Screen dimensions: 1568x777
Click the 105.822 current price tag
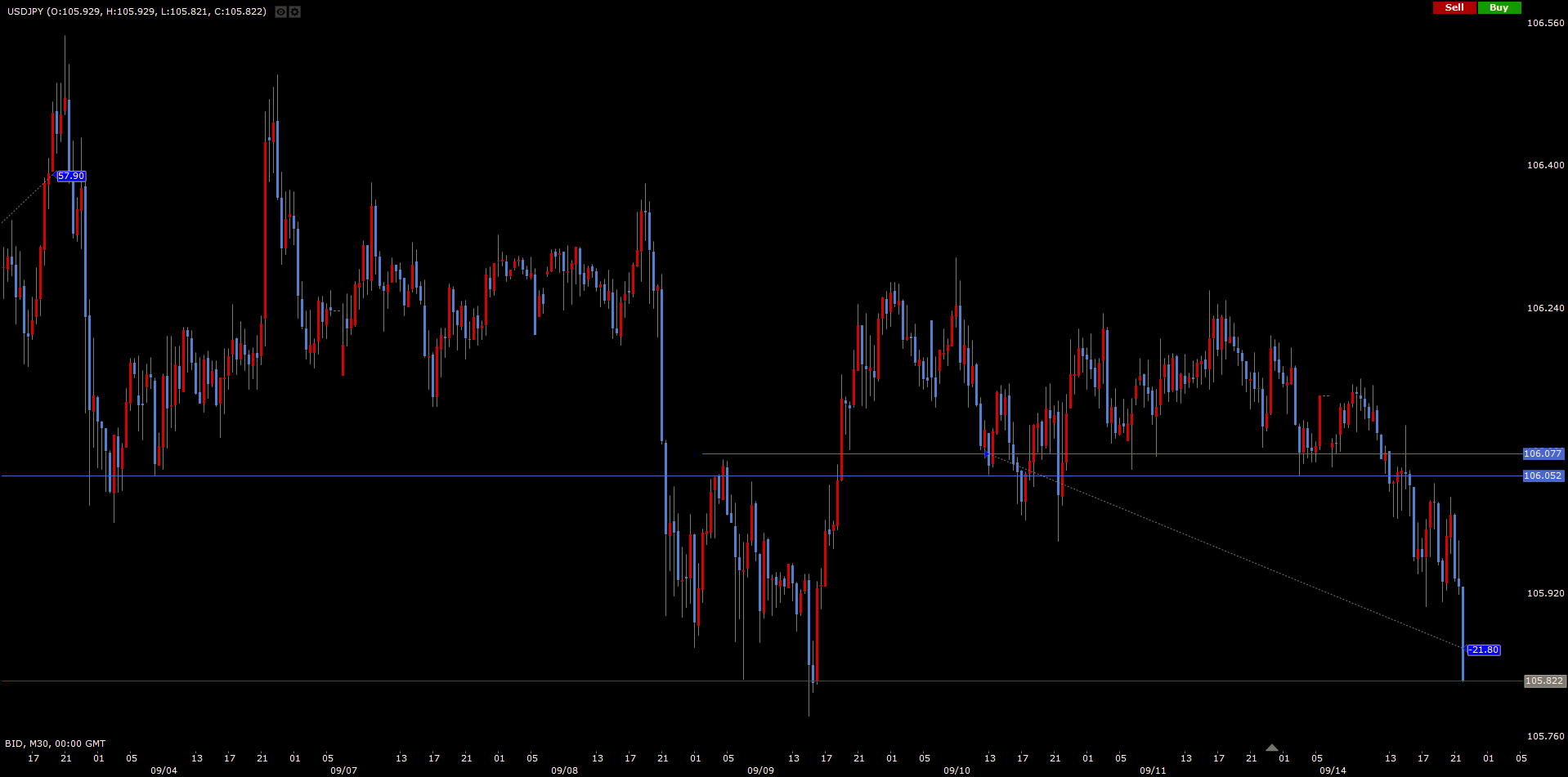pyautogui.click(x=1543, y=681)
